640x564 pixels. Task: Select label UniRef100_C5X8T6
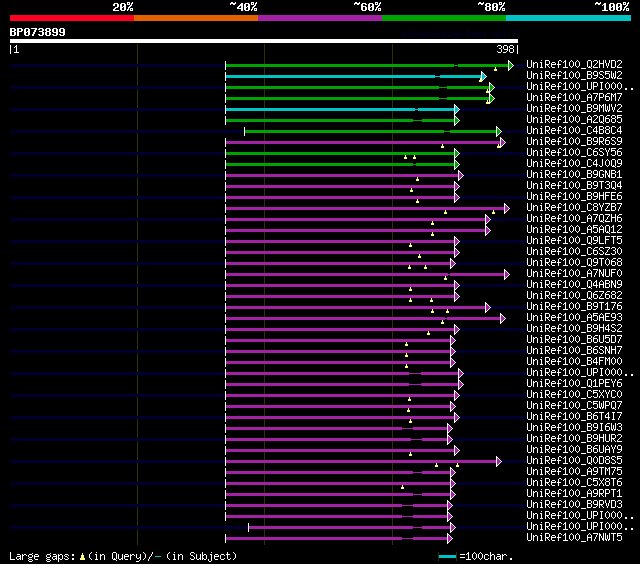pyautogui.click(x=574, y=483)
